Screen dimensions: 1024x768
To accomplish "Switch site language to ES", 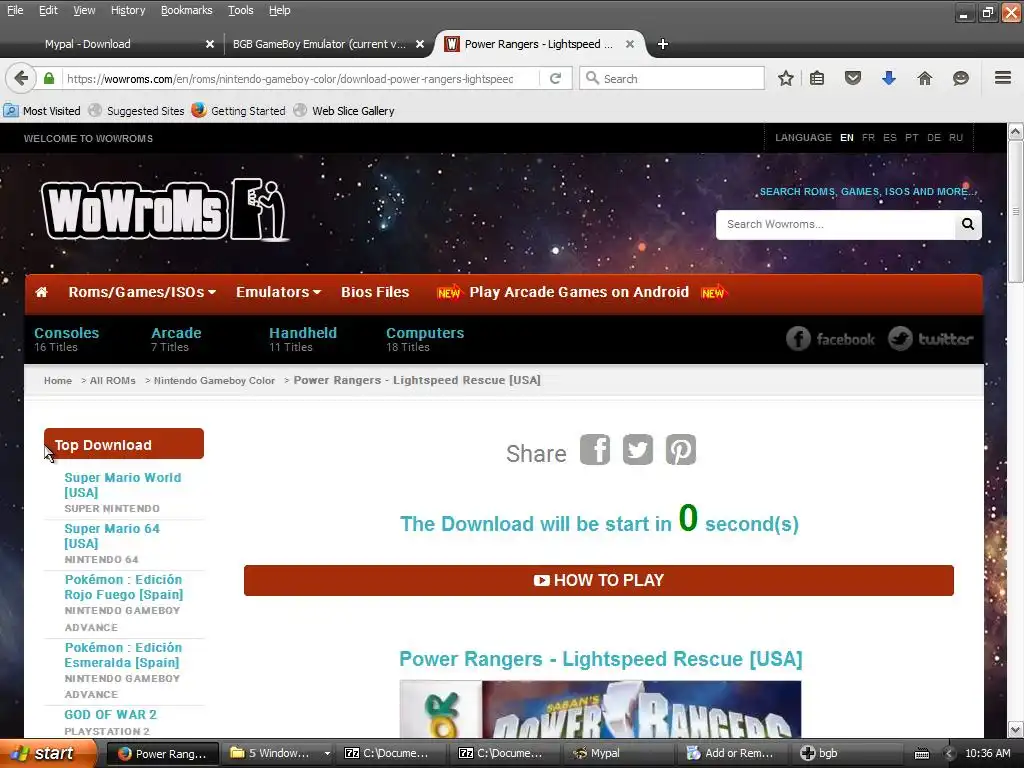I will [889, 138].
